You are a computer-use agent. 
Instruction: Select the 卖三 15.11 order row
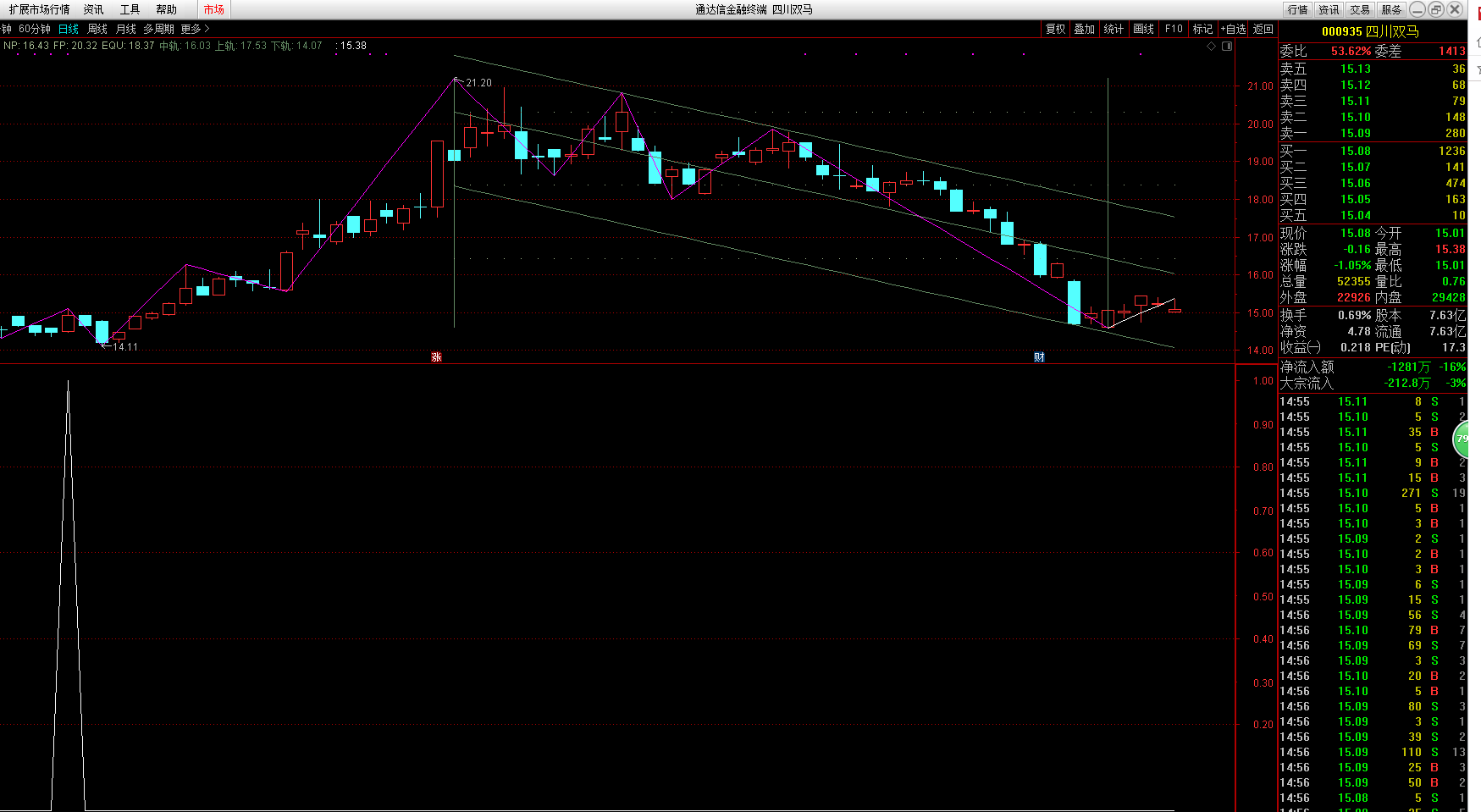[1372, 101]
